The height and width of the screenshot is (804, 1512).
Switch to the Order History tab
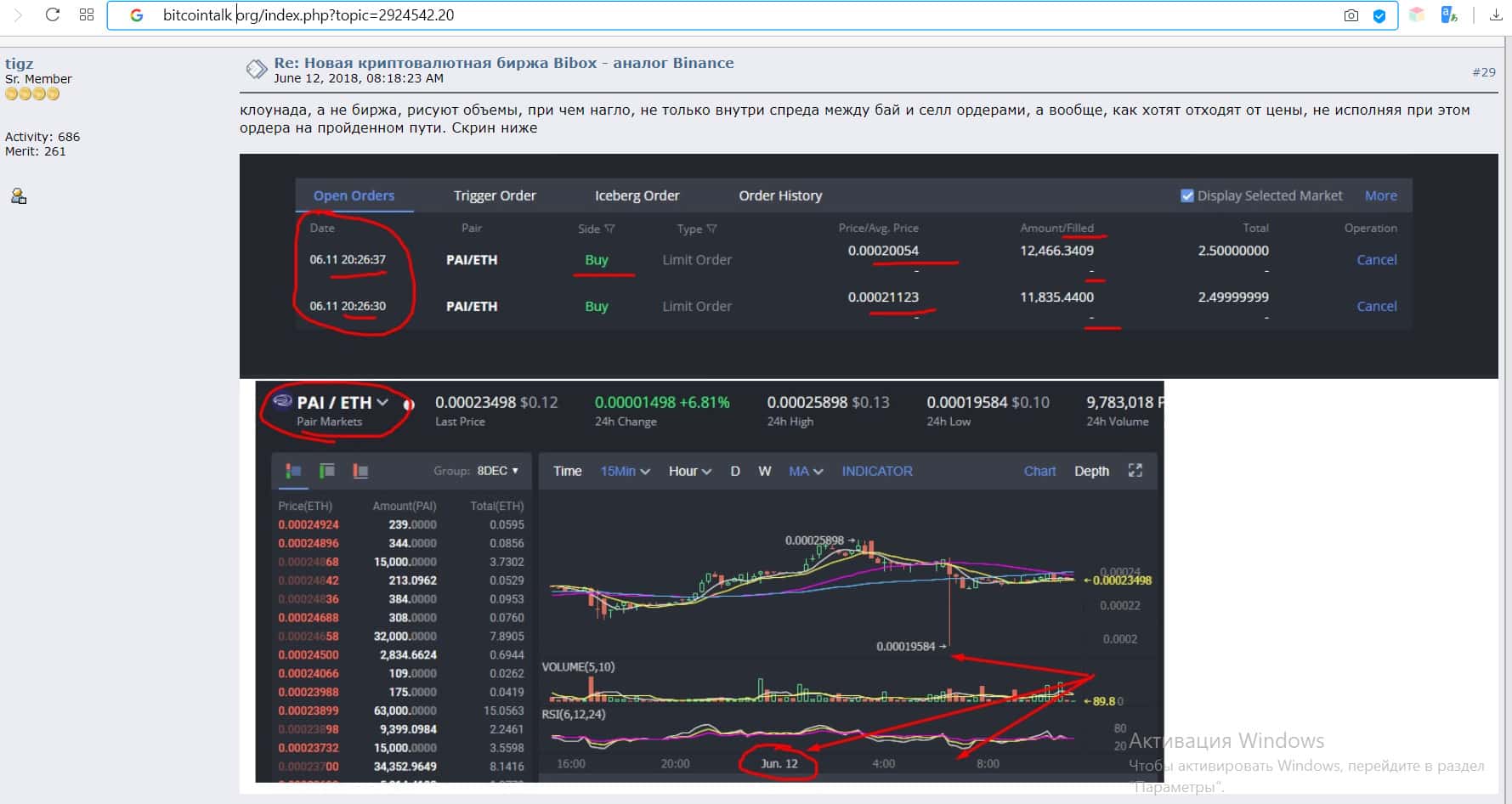pos(779,195)
